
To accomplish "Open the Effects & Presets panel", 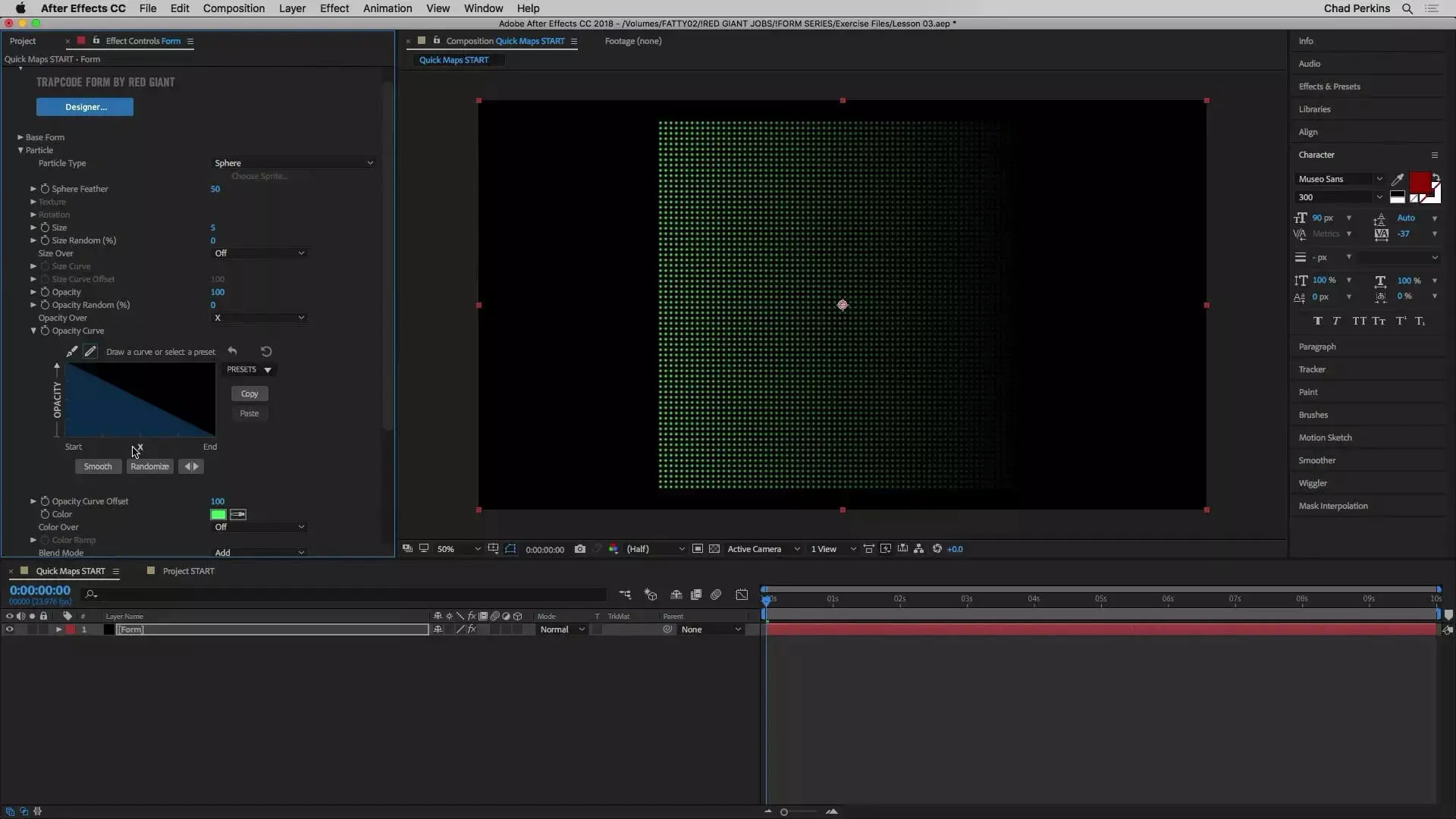I will [1329, 86].
